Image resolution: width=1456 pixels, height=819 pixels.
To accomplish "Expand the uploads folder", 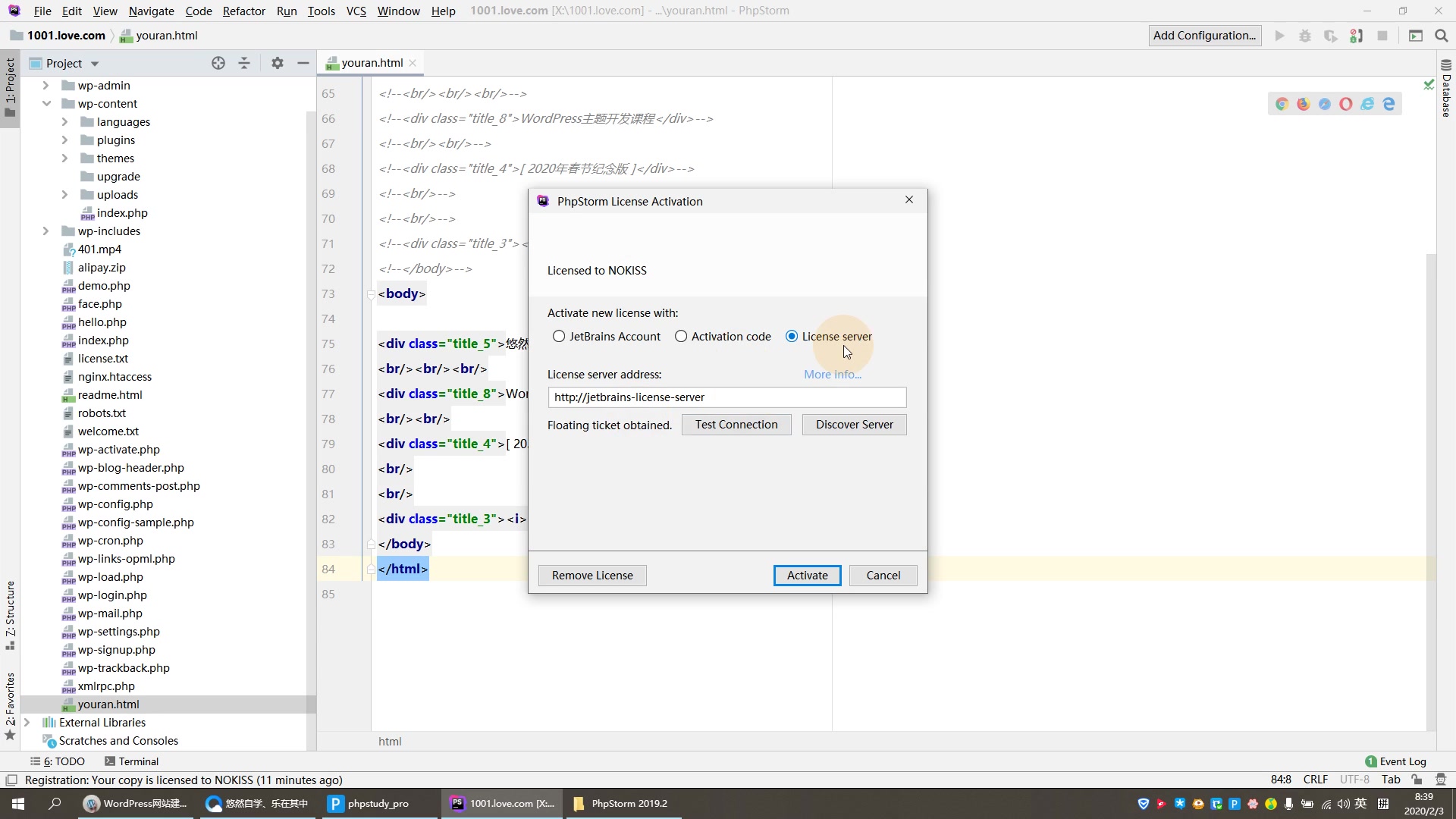I will 64,195.
